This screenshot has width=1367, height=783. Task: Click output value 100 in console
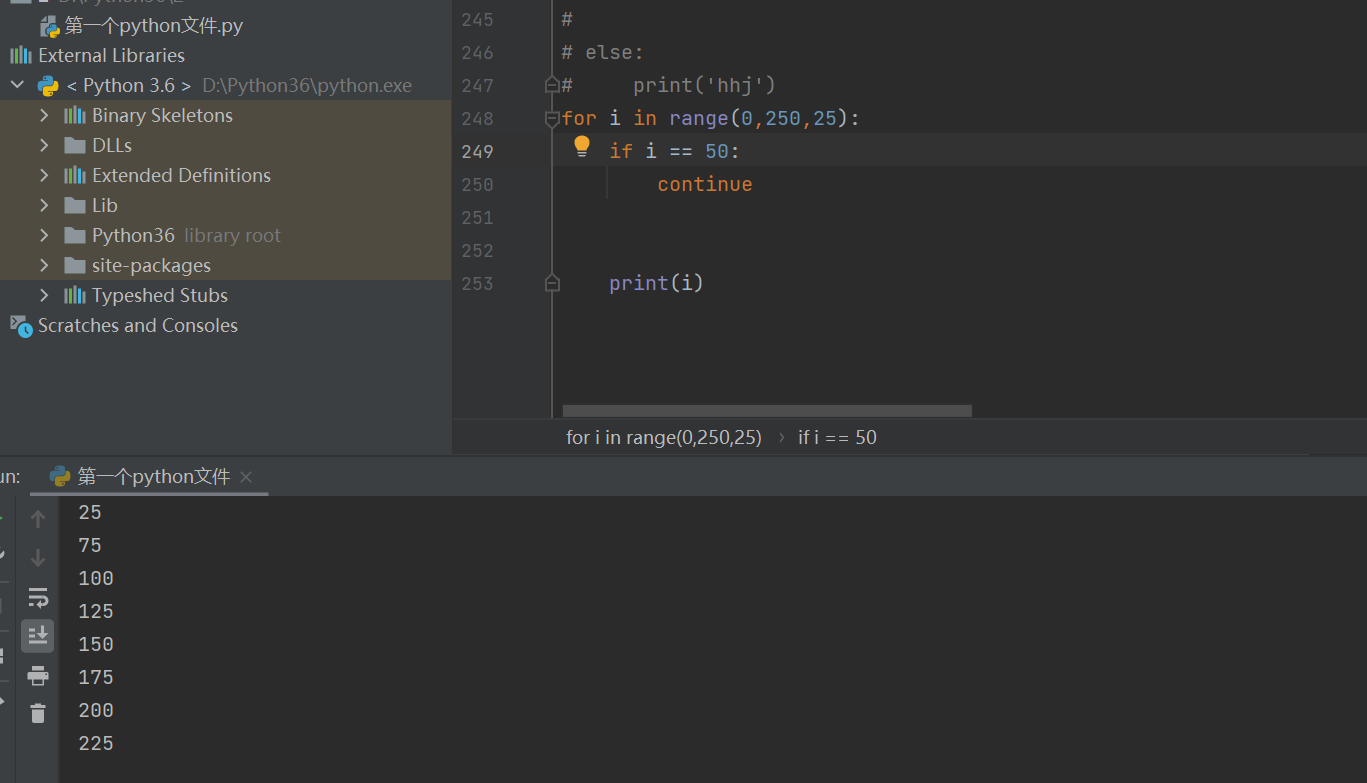tap(96, 578)
